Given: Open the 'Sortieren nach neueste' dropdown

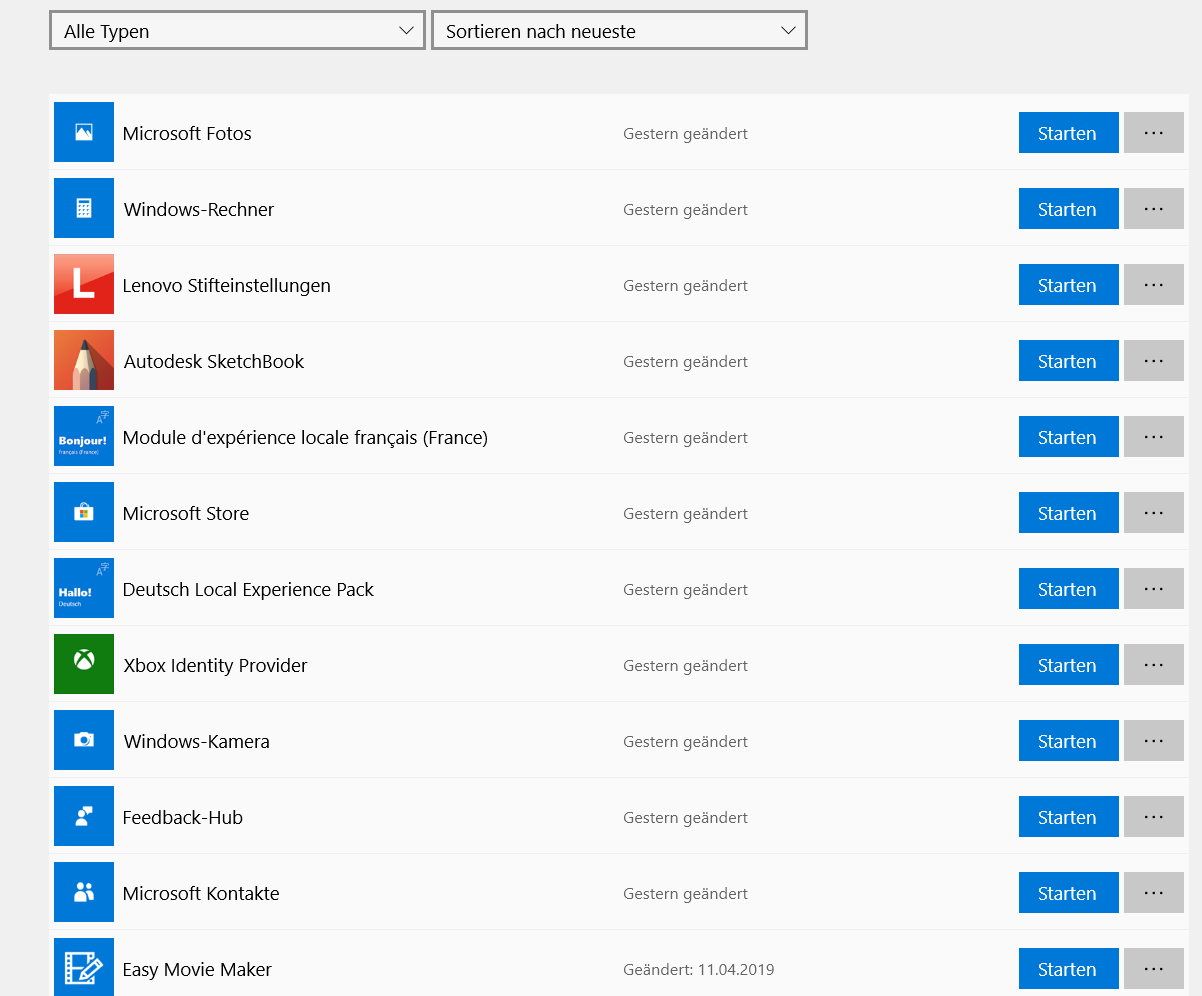Looking at the screenshot, I should [619, 31].
